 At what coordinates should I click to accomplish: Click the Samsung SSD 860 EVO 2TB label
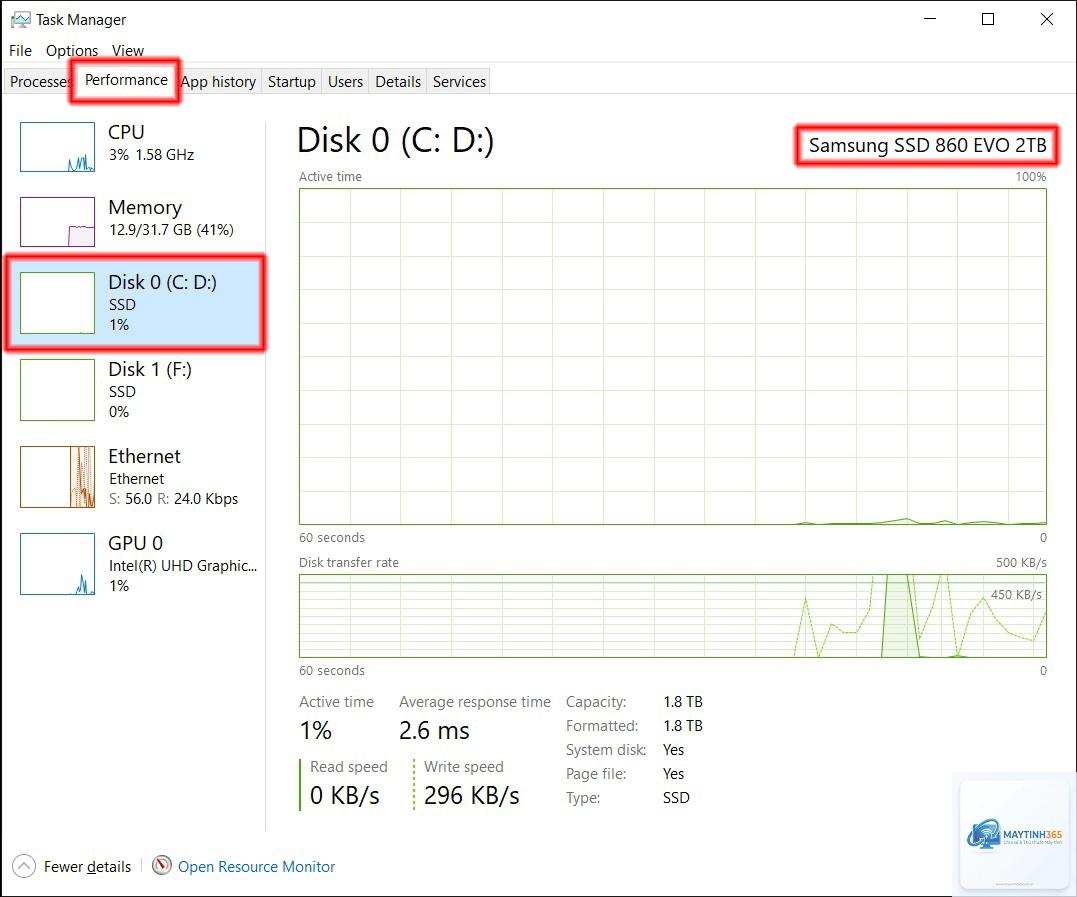click(927, 146)
